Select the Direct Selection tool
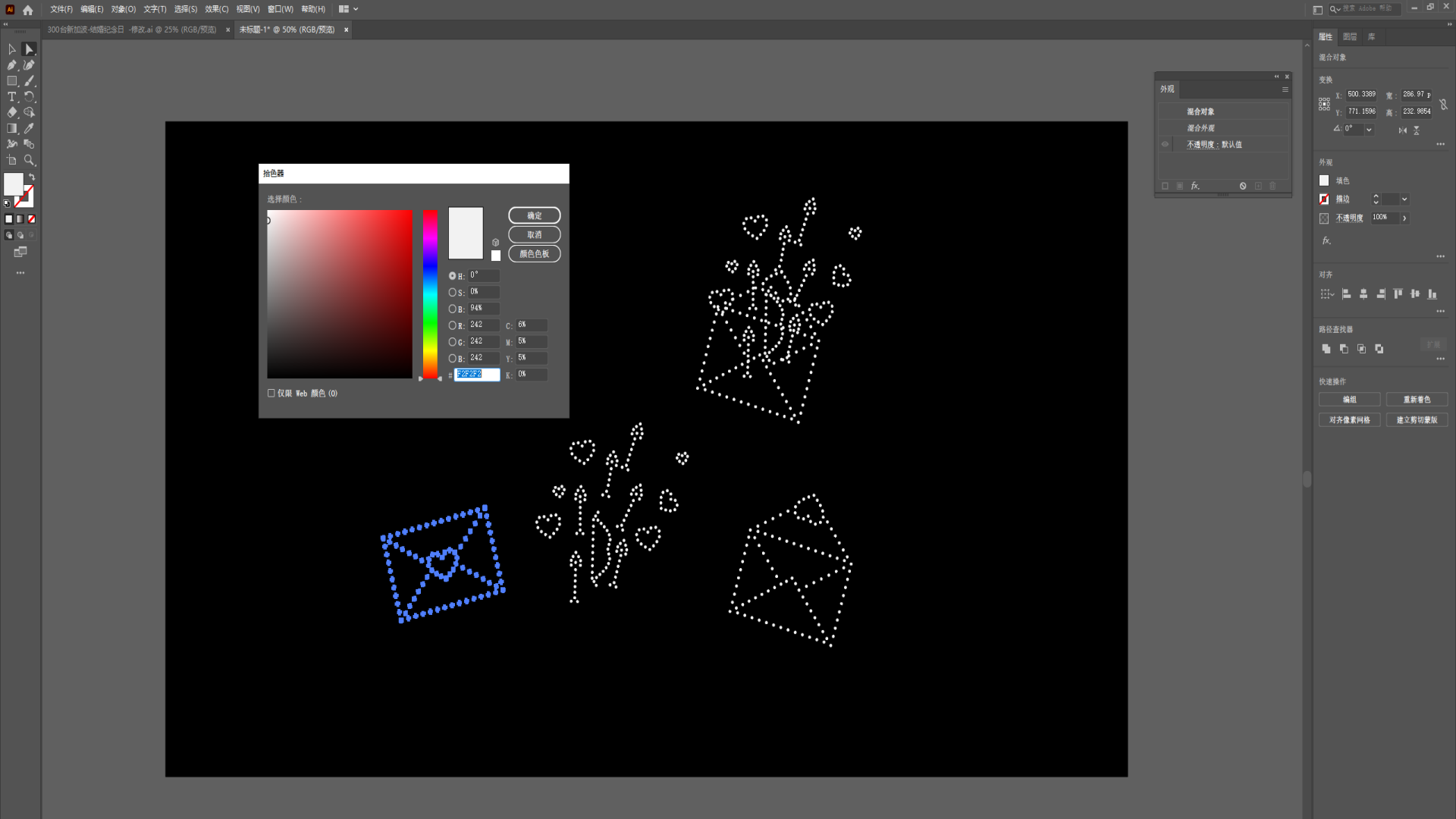The image size is (1456, 819). pyautogui.click(x=29, y=49)
